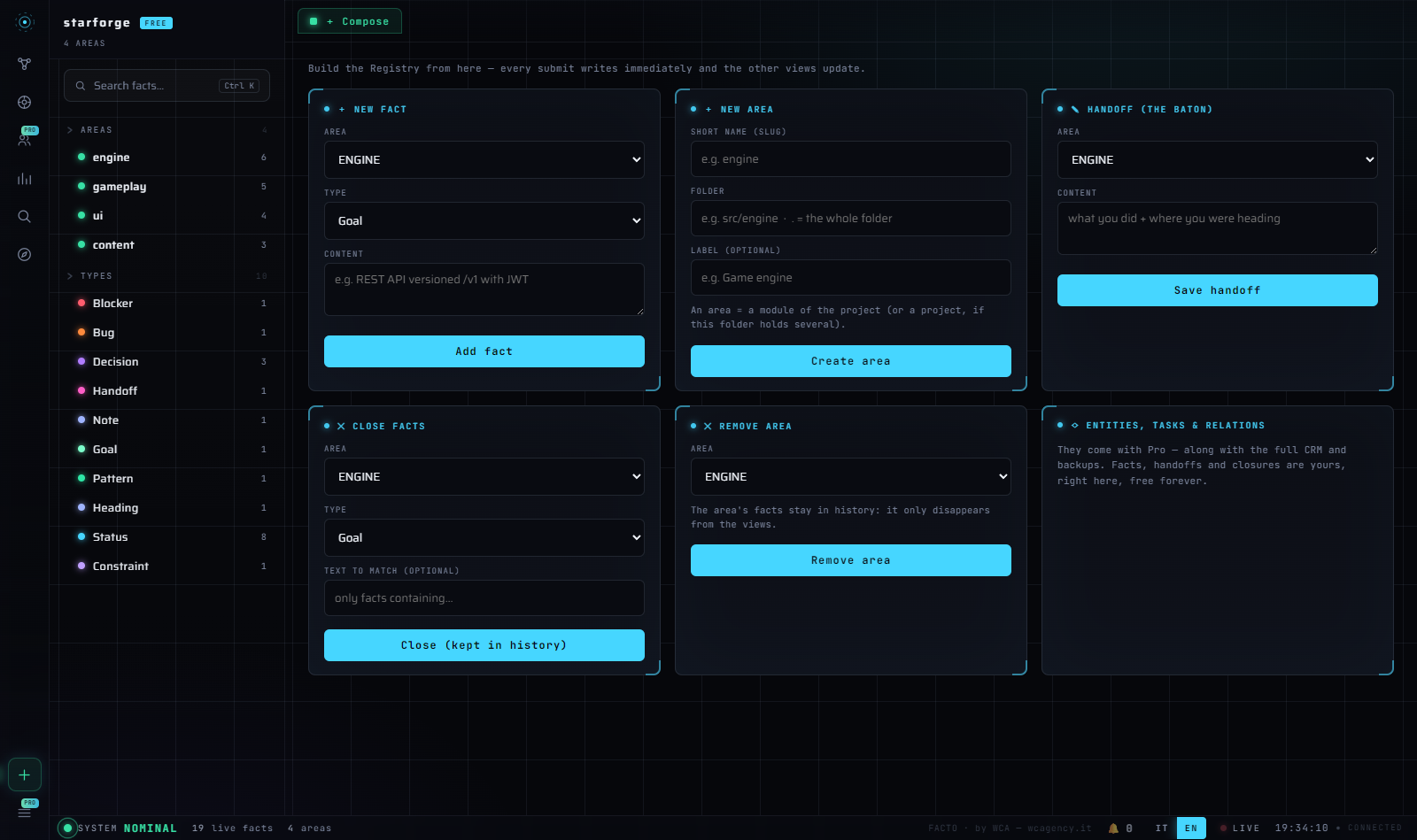Open the Area dropdown in New Fact
This screenshot has height=840, width=1417.
pyautogui.click(x=484, y=160)
